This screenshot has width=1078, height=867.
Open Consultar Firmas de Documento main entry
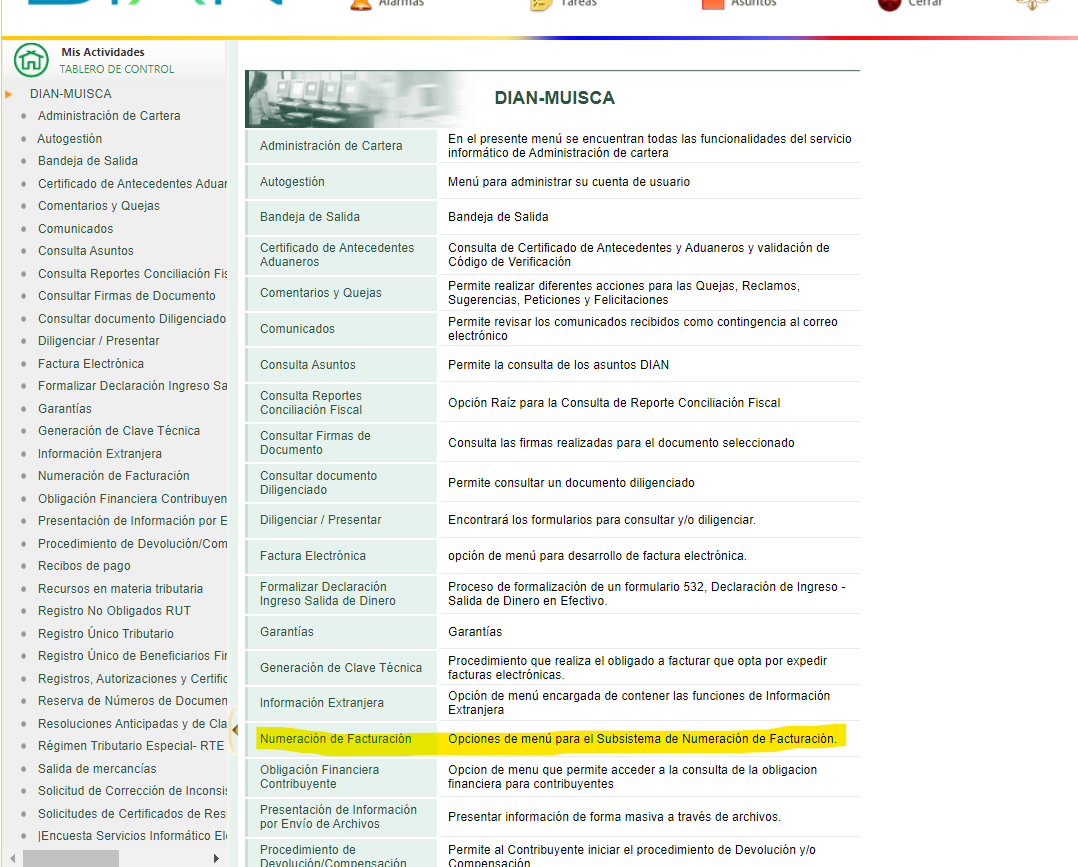tap(315, 442)
